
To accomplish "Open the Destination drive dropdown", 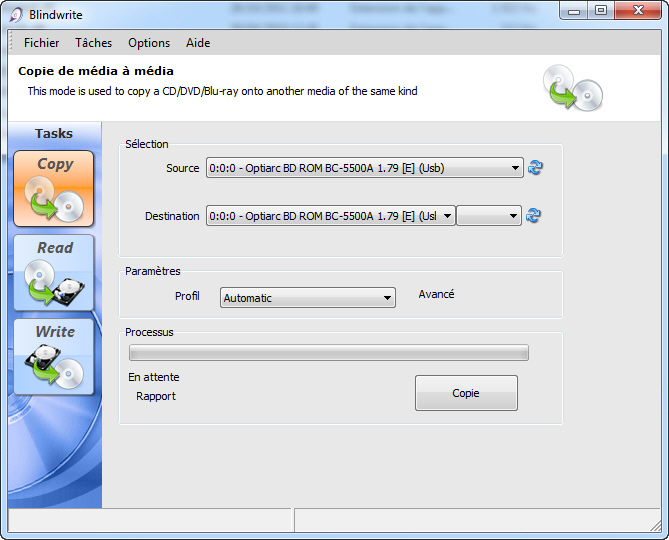I will 331,216.
